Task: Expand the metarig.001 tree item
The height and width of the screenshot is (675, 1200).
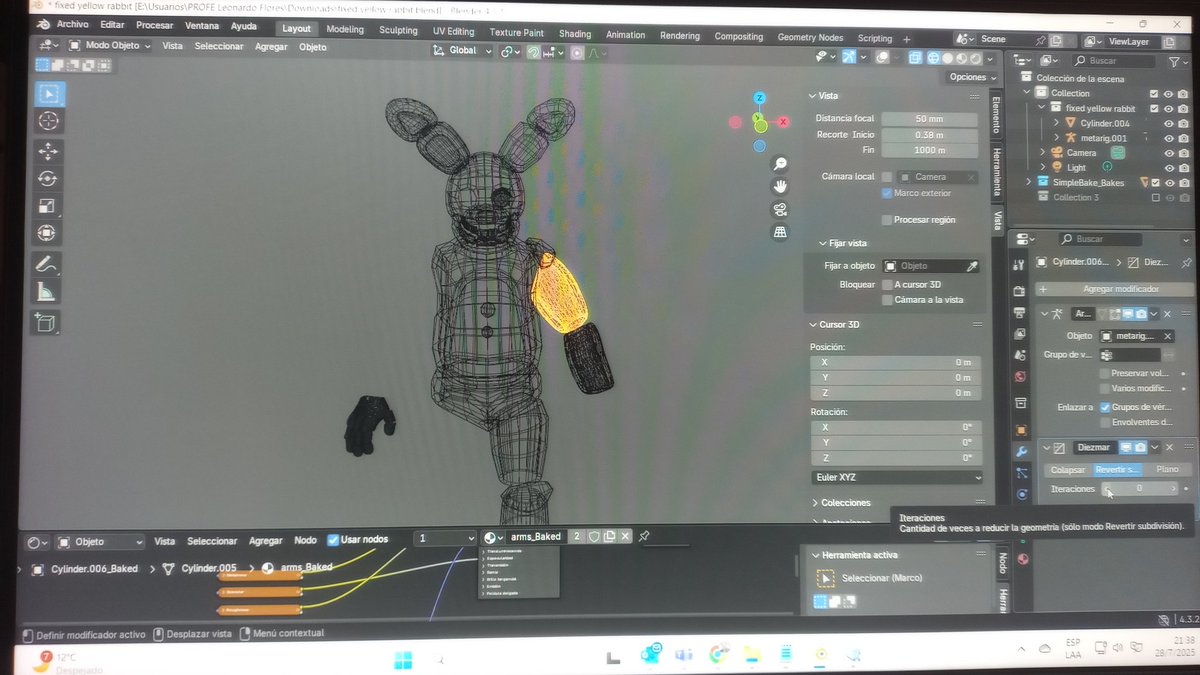Action: click(1056, 138)
